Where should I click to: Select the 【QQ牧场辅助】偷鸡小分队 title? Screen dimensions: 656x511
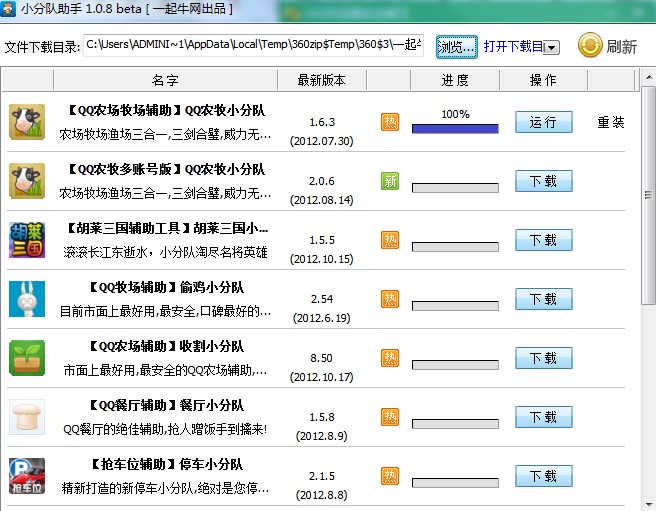(x=166, y=288)
